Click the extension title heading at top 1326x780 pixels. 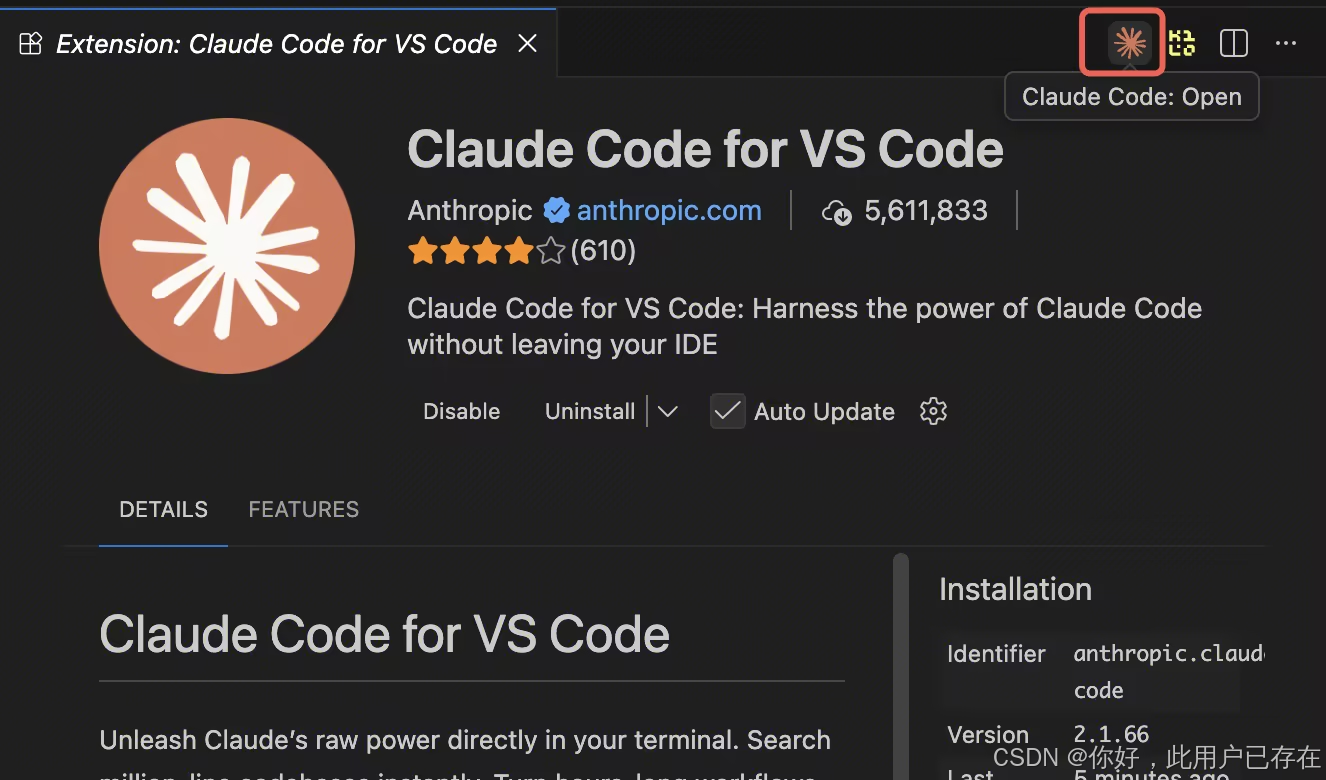[705, 149]
